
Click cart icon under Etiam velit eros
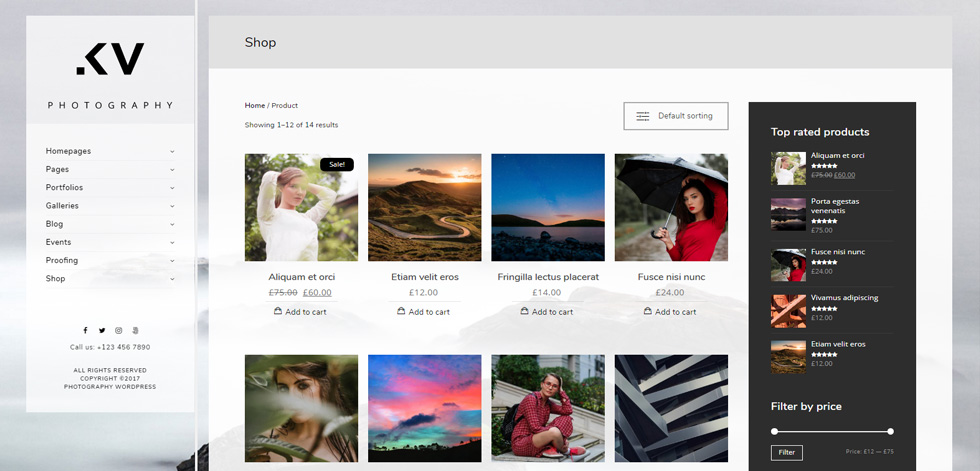pyautogui.click(x=401, y=311)
